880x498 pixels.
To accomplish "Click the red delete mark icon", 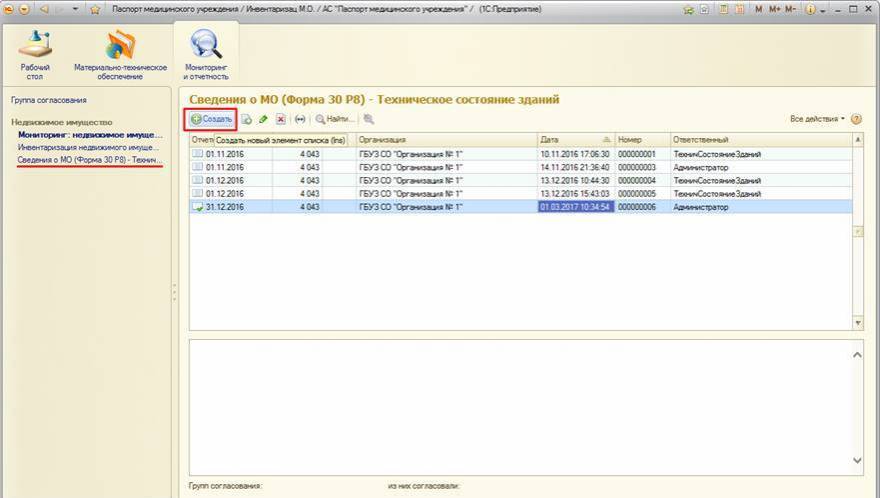I will (281, 119).
